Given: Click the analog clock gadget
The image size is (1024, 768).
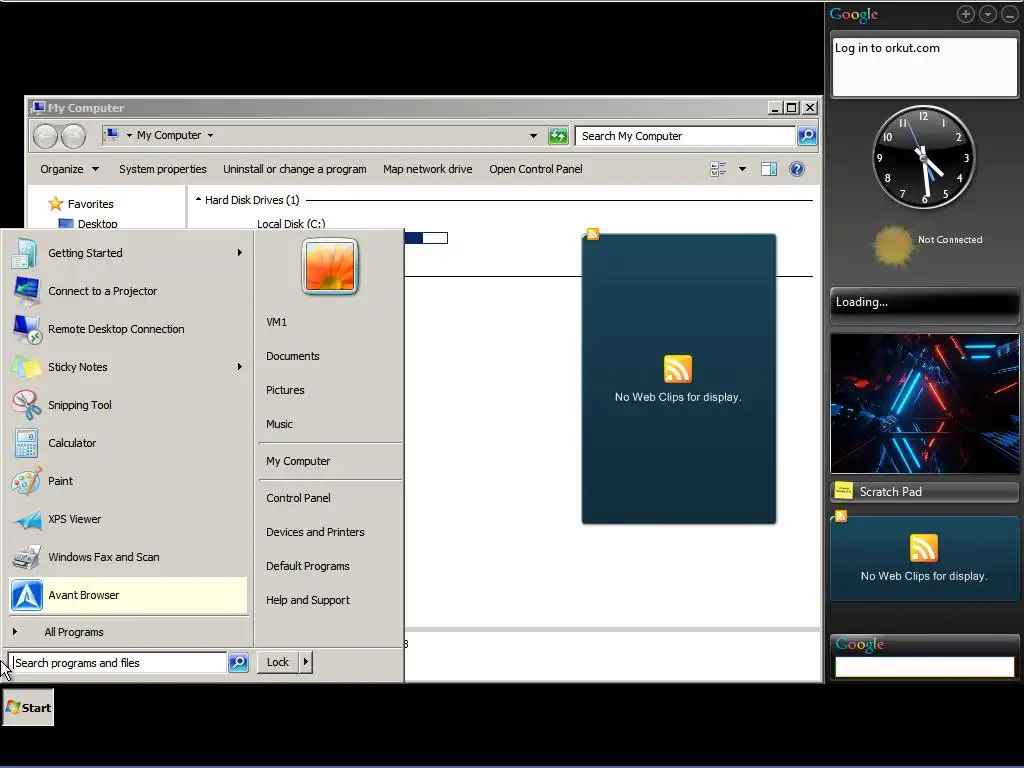Looking at the screenshot, I should 924,157.
